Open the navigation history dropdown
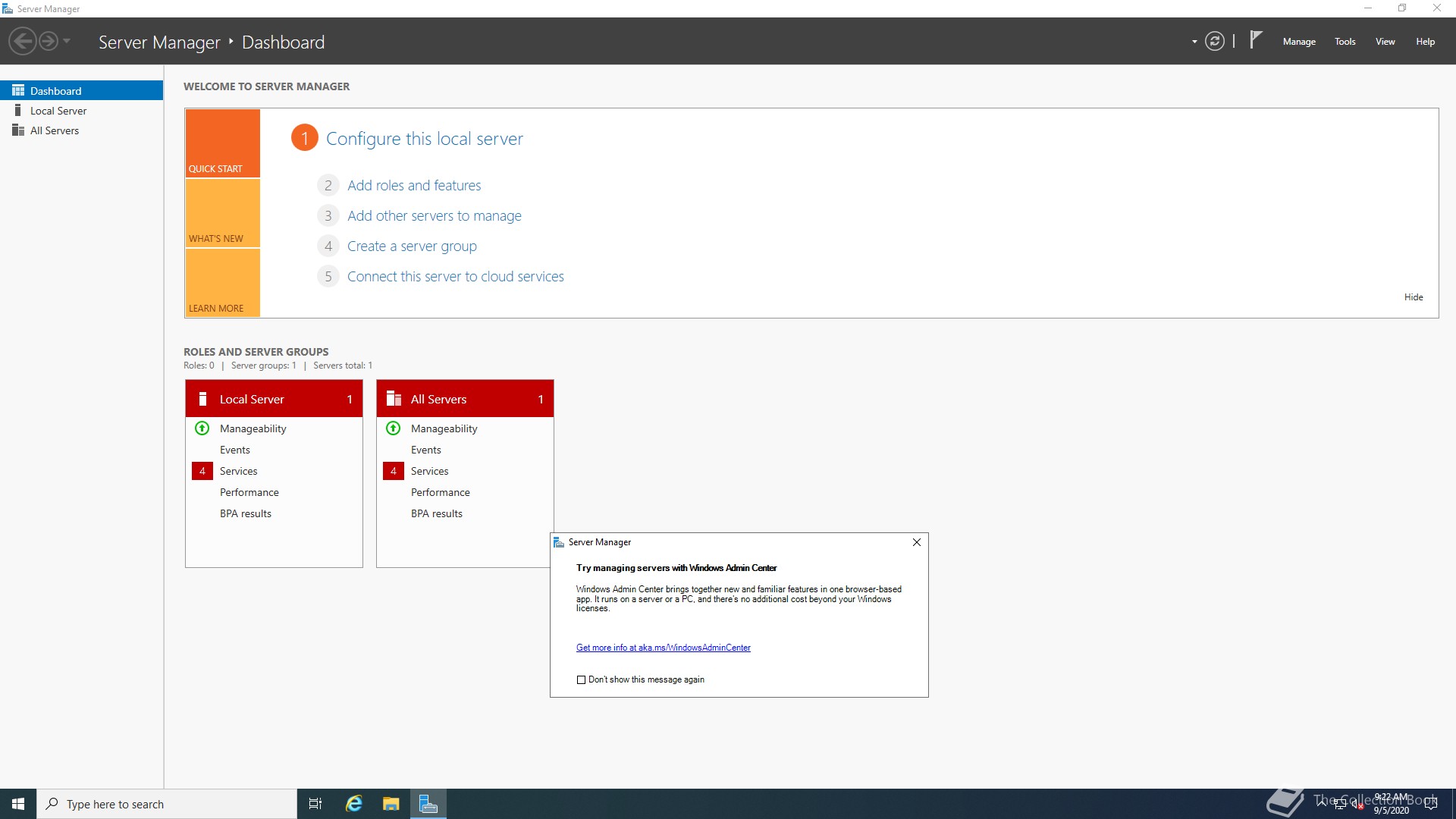The width and height of the screenshot is (1456, 819). 67,41
